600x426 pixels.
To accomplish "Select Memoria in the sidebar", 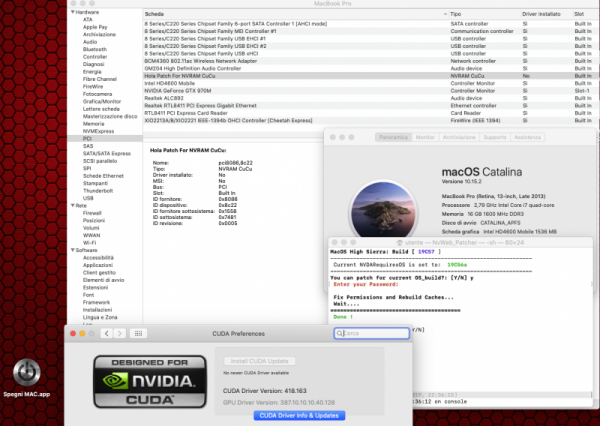I will coord(93,124).
